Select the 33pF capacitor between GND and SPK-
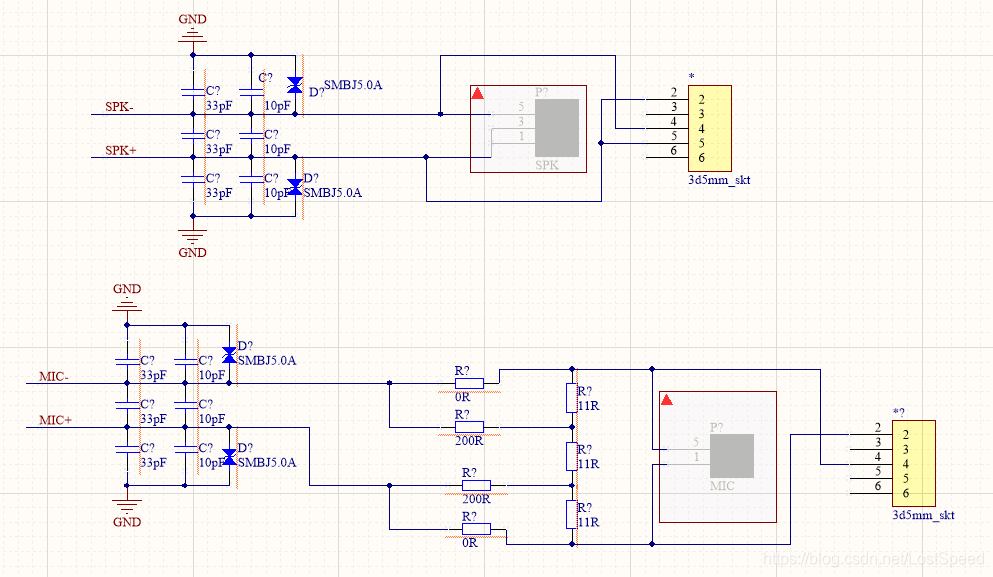 193,92
